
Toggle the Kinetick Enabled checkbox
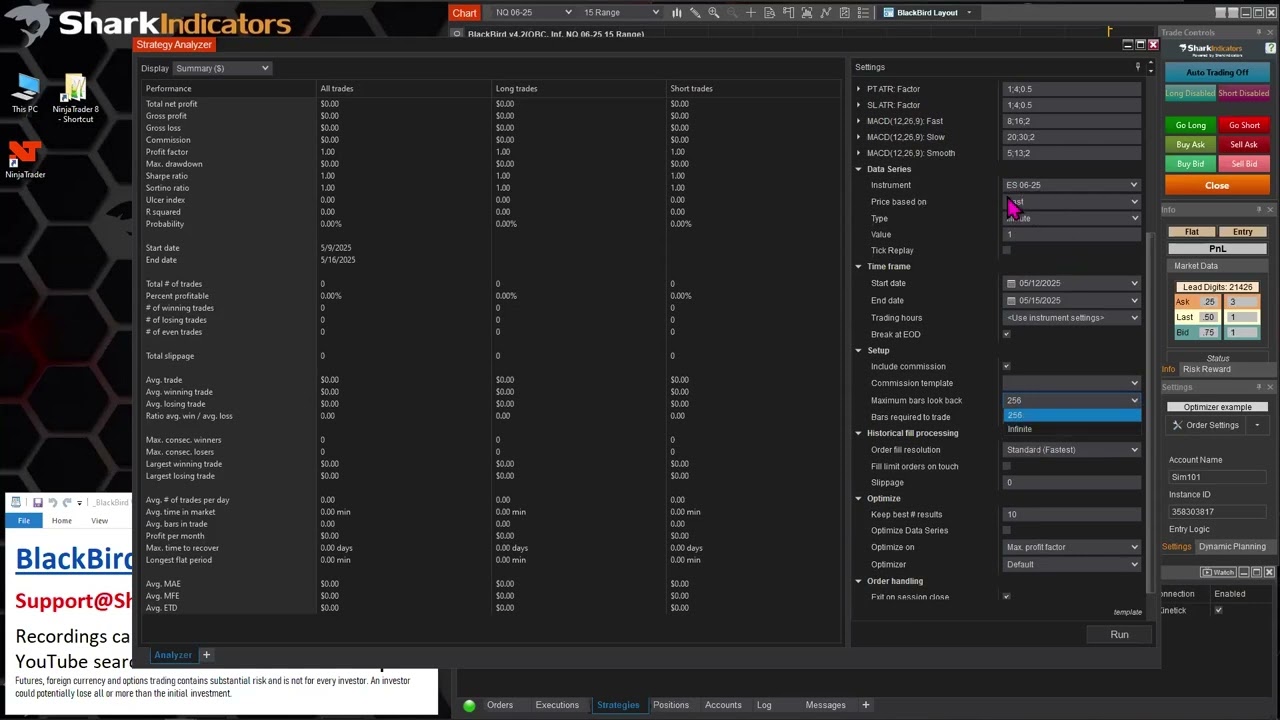pyautogui.click(x=1218, y=610)
